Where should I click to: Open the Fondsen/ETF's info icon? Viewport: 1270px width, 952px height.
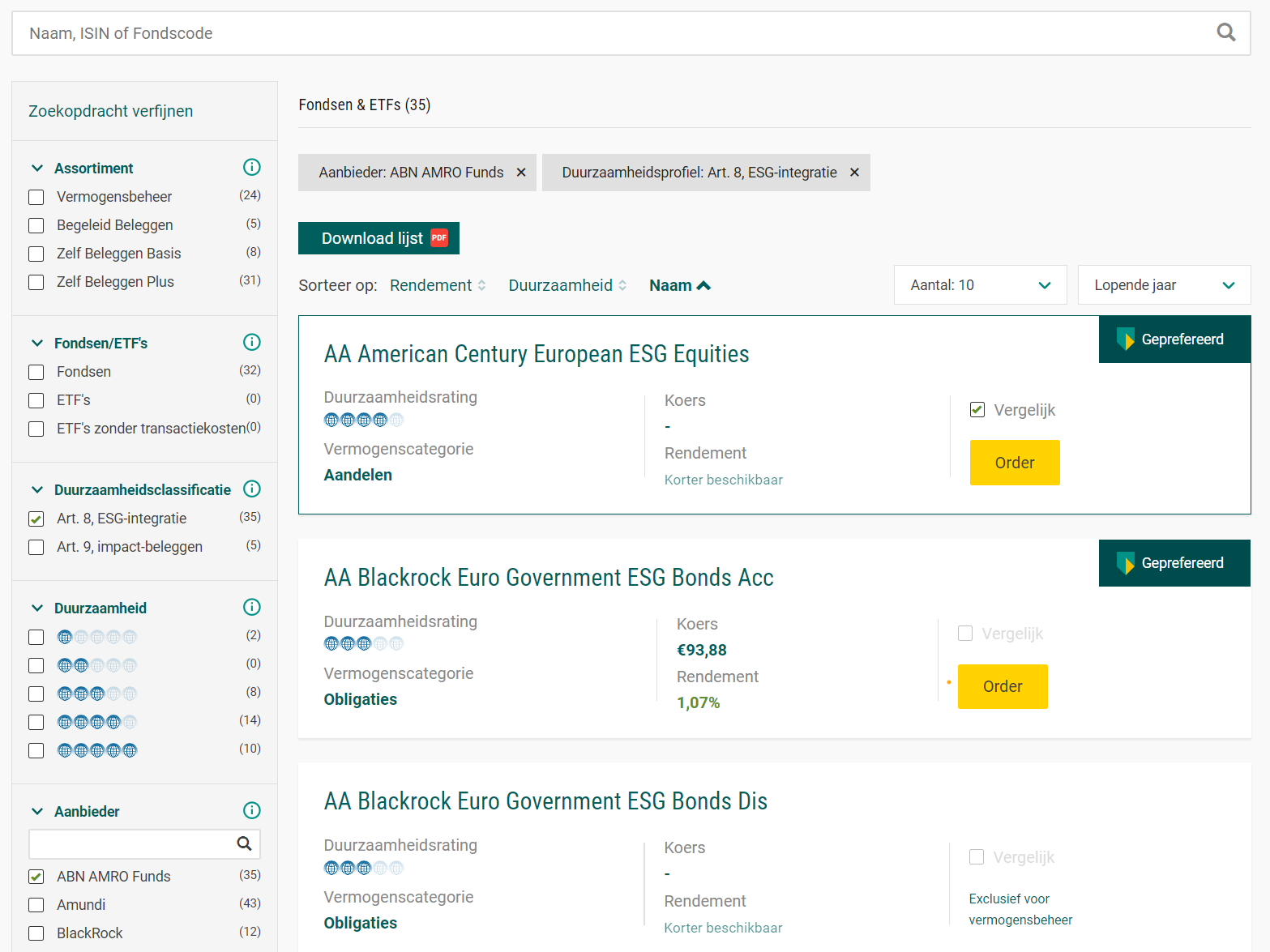click(252, 342)
